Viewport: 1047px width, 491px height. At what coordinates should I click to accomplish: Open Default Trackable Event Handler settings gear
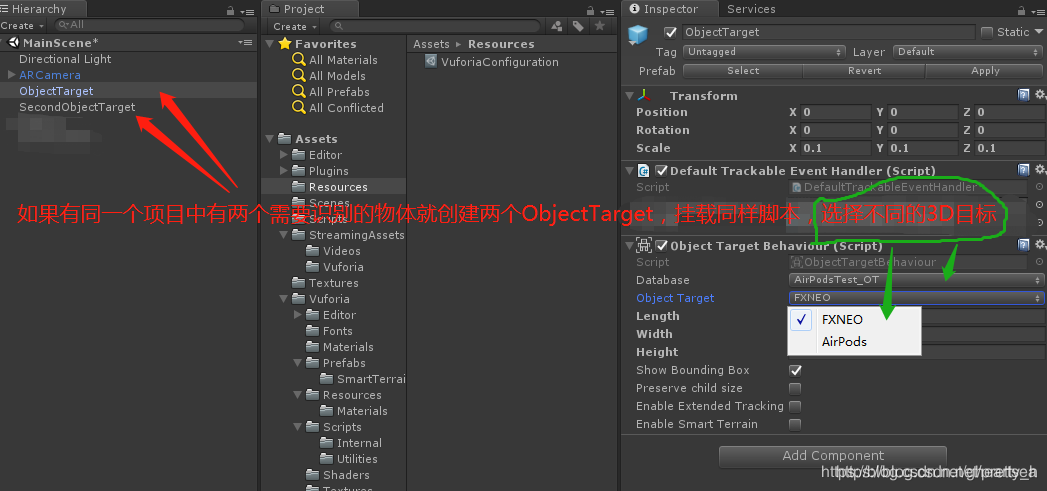[1039, 170]
